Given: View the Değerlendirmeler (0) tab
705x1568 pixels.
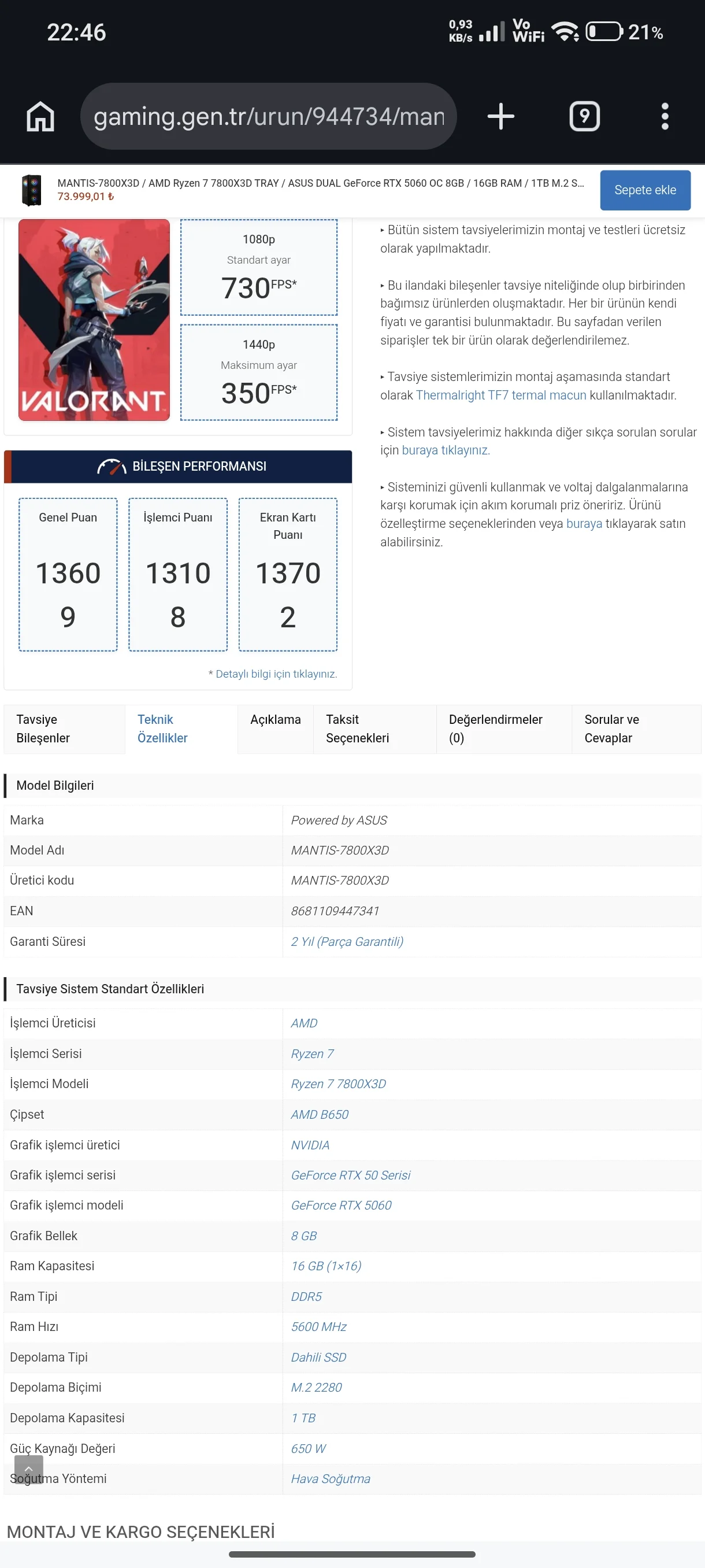Looking at the screenshot, I should 504,728.
